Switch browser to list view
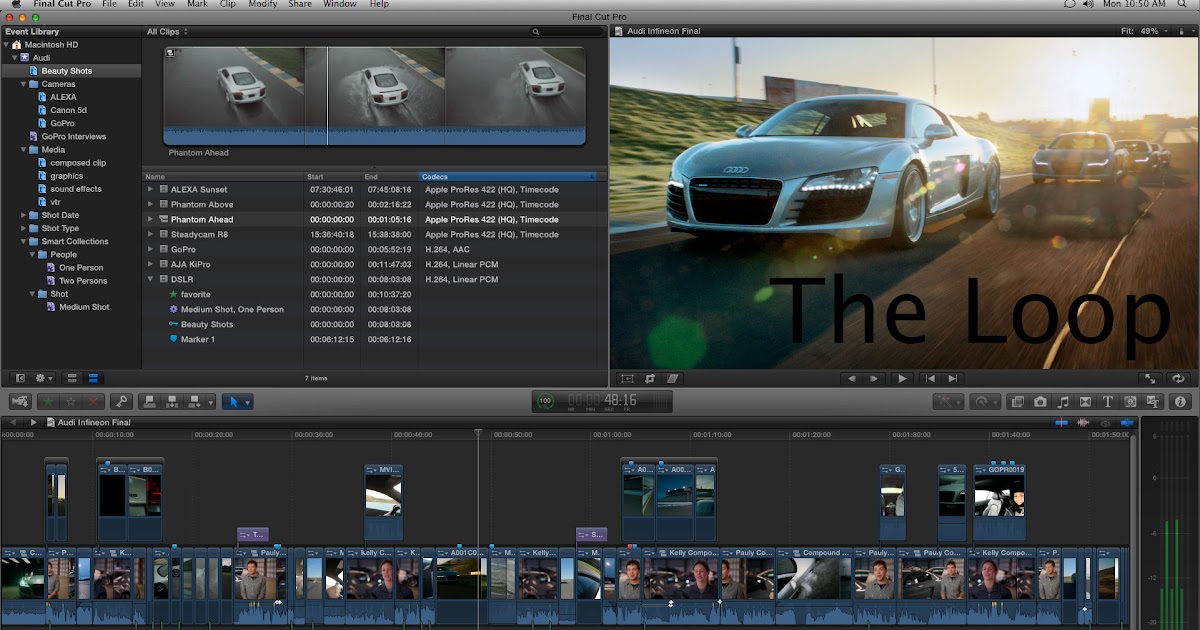The height and width of the screenshot is (630, 1200). tap(94, 378)
